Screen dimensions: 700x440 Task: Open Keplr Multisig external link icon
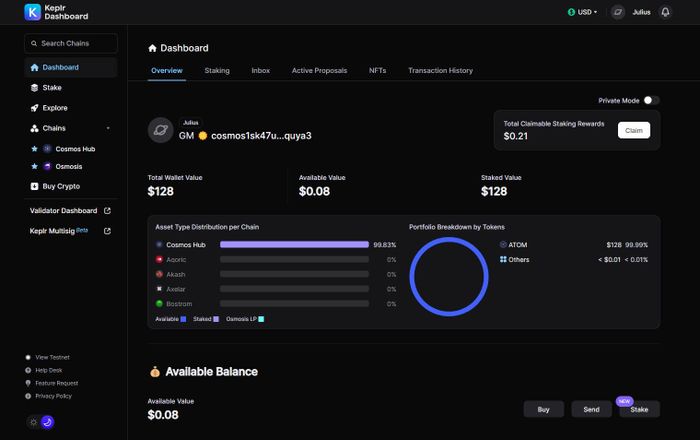click(107, 231)
